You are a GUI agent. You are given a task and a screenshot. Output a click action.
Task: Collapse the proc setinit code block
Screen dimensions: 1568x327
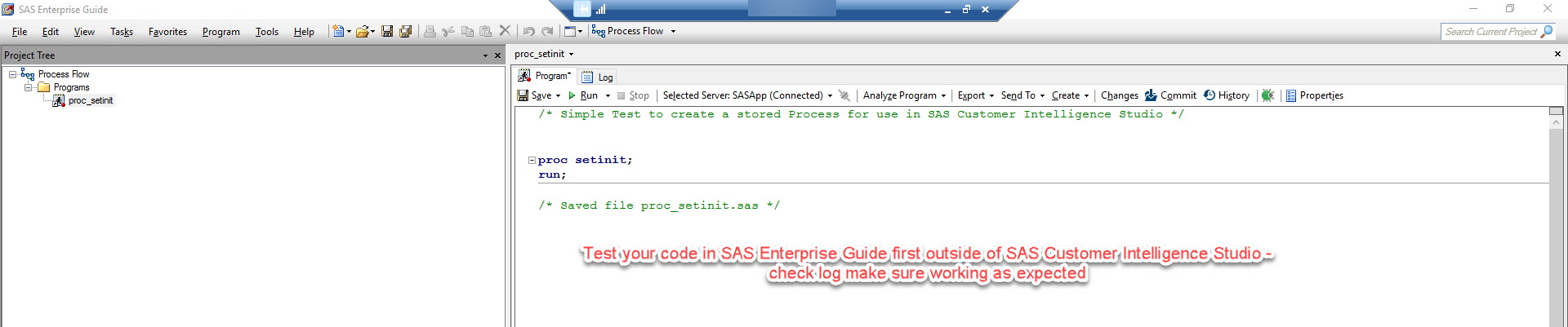tap(532, 161)
